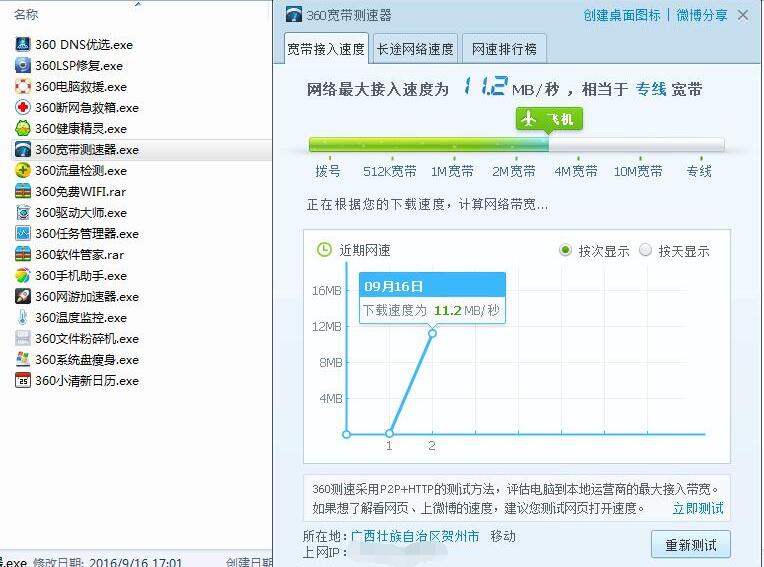Click the 360宽带测速器 title bar logo icon
This screenshot has width=764, height=567.
294,15
